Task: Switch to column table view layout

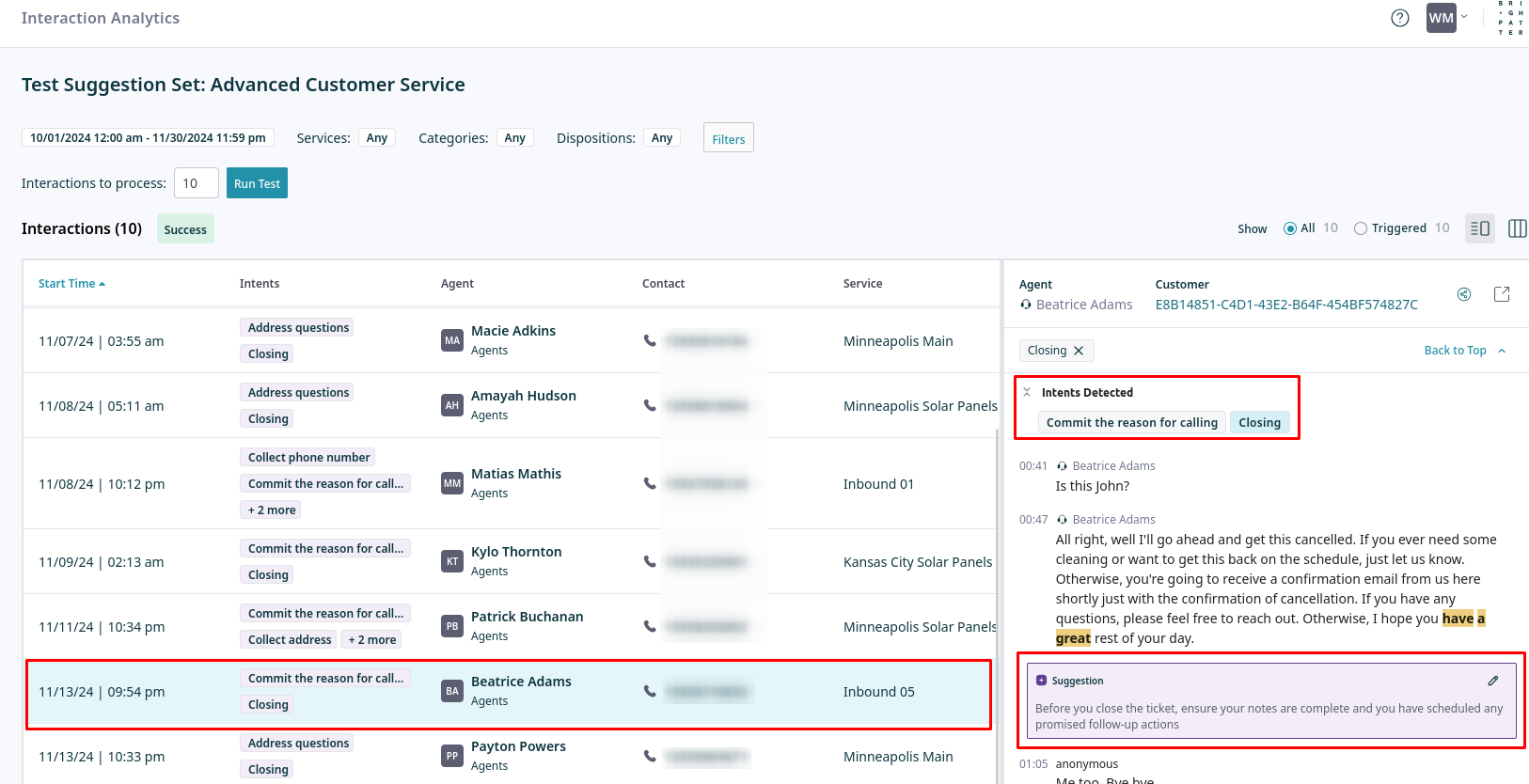Action: (x=1517, y=228)
